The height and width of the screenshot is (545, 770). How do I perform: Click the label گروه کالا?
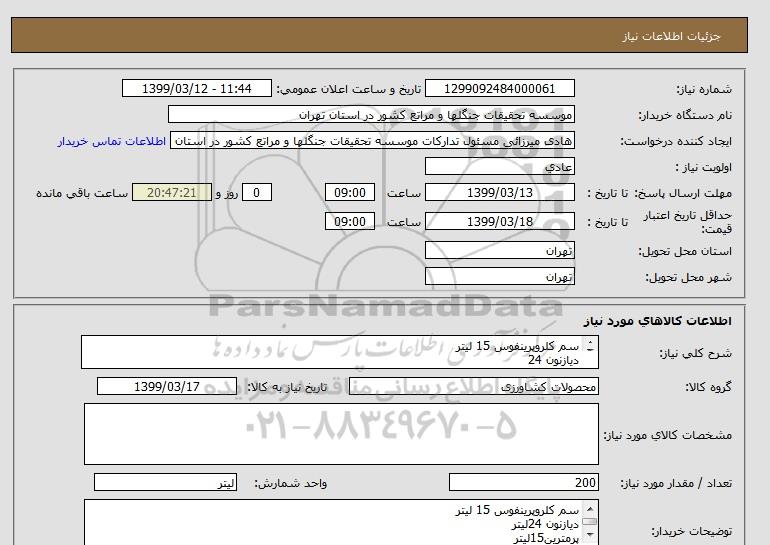click(x=709, y=387)
